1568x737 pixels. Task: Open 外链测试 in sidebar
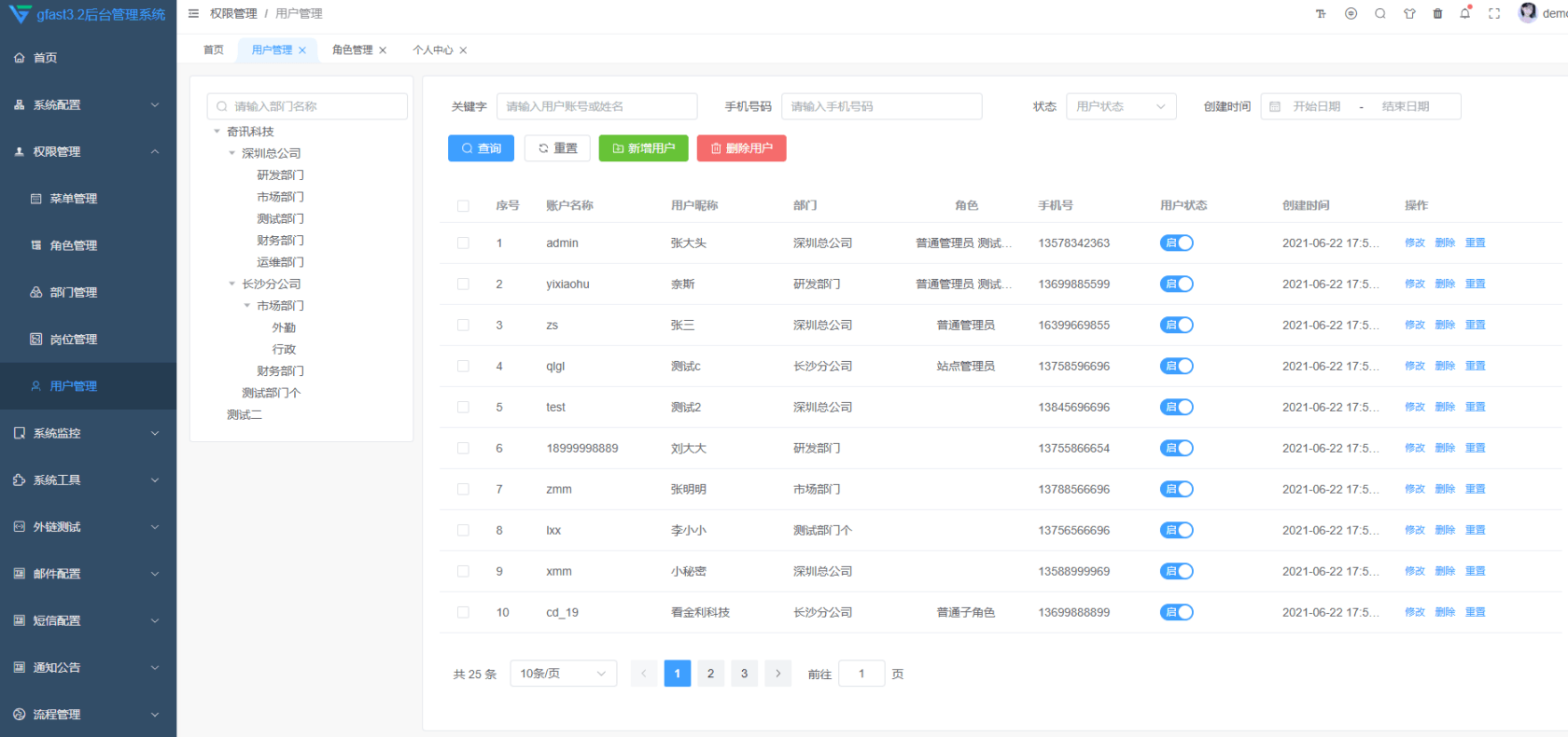(x=88, y=527)
